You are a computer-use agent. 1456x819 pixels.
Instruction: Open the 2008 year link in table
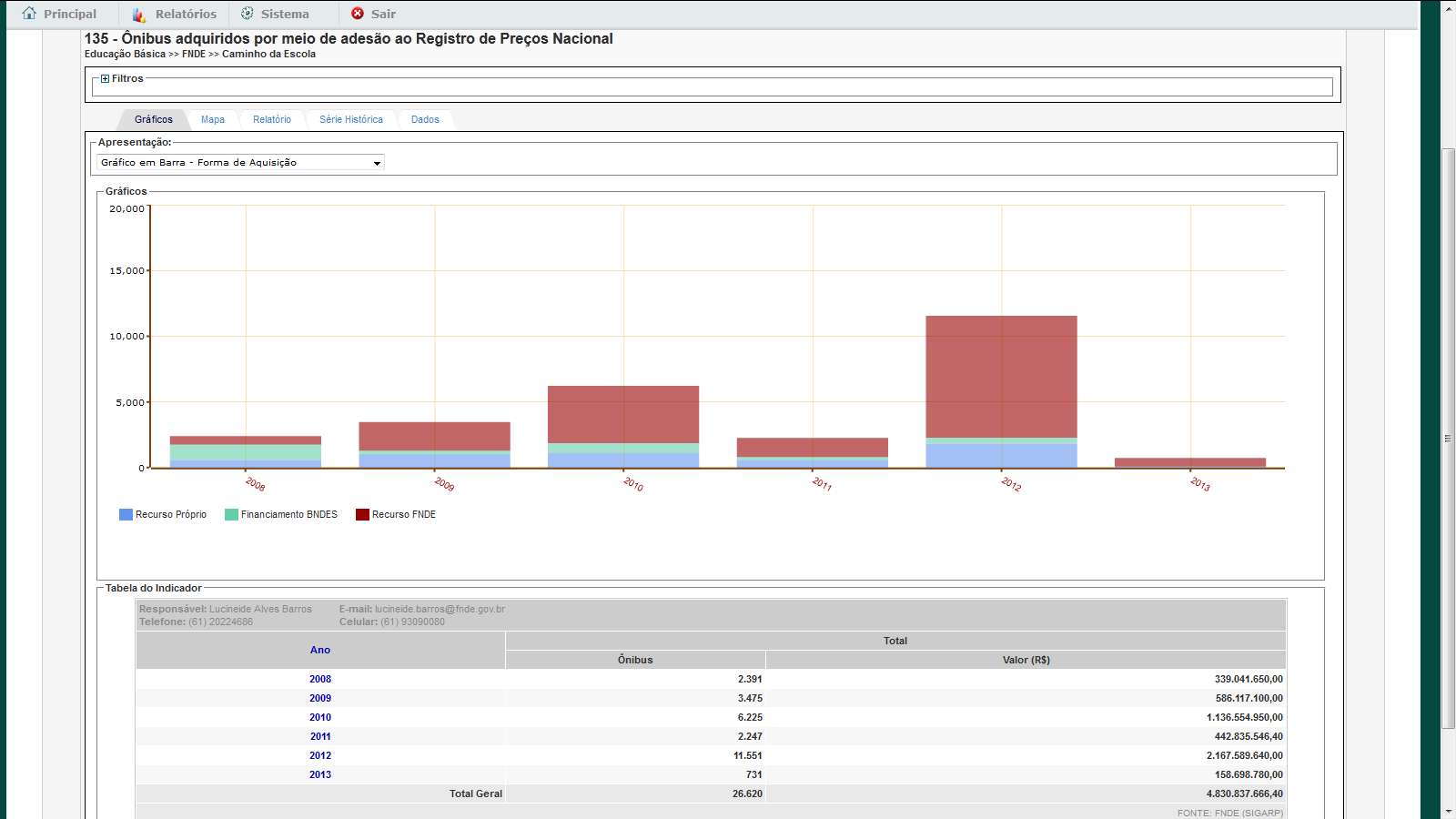(x=320, y=679)
